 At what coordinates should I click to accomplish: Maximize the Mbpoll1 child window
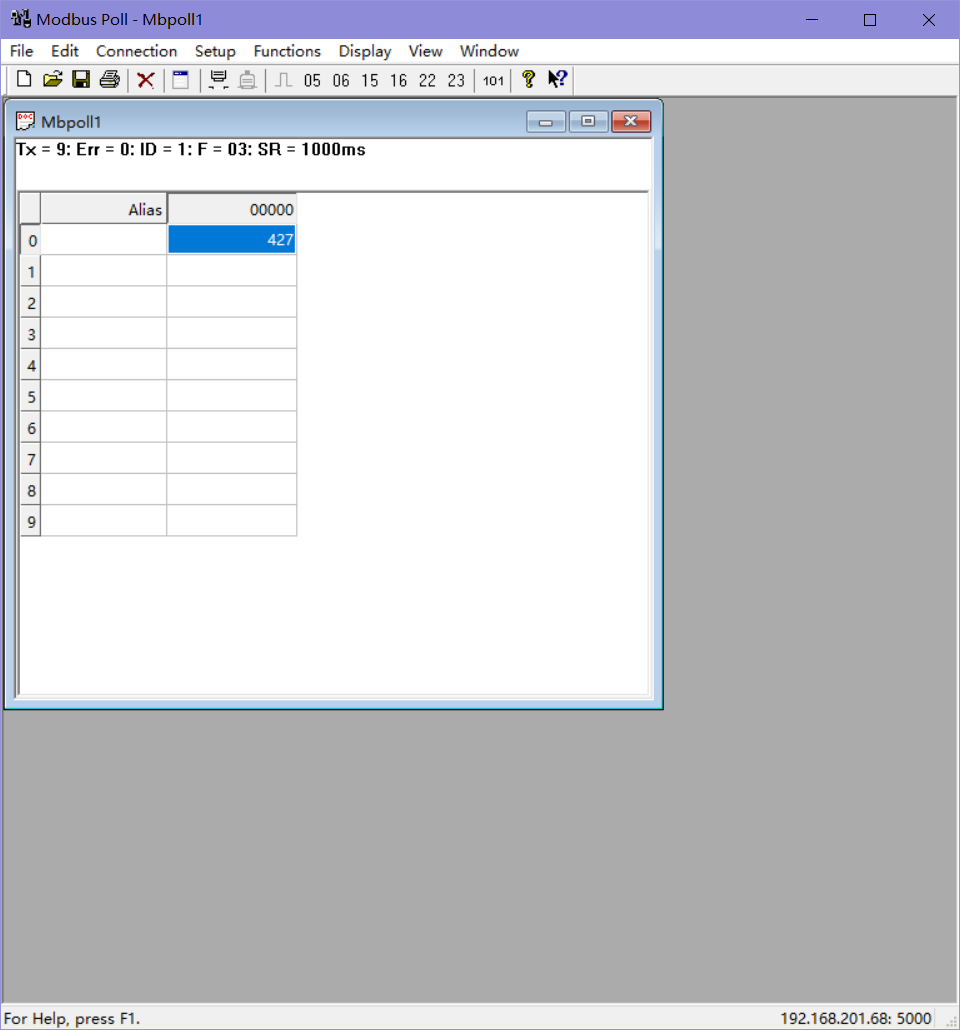588,122
